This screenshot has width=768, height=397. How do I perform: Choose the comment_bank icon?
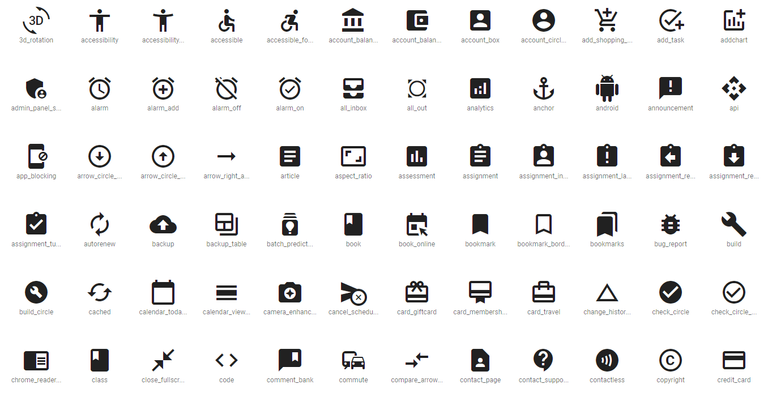coord(290,360)
